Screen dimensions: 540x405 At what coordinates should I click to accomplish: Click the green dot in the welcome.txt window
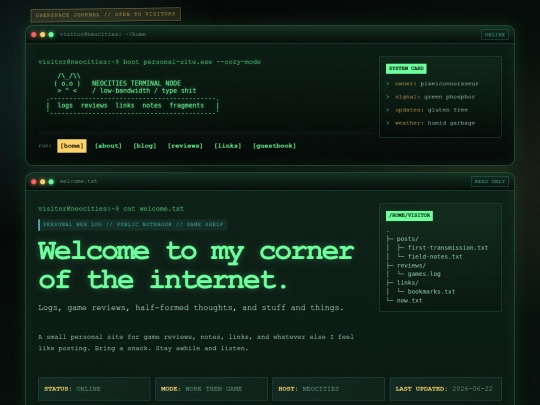click(51, 181)
